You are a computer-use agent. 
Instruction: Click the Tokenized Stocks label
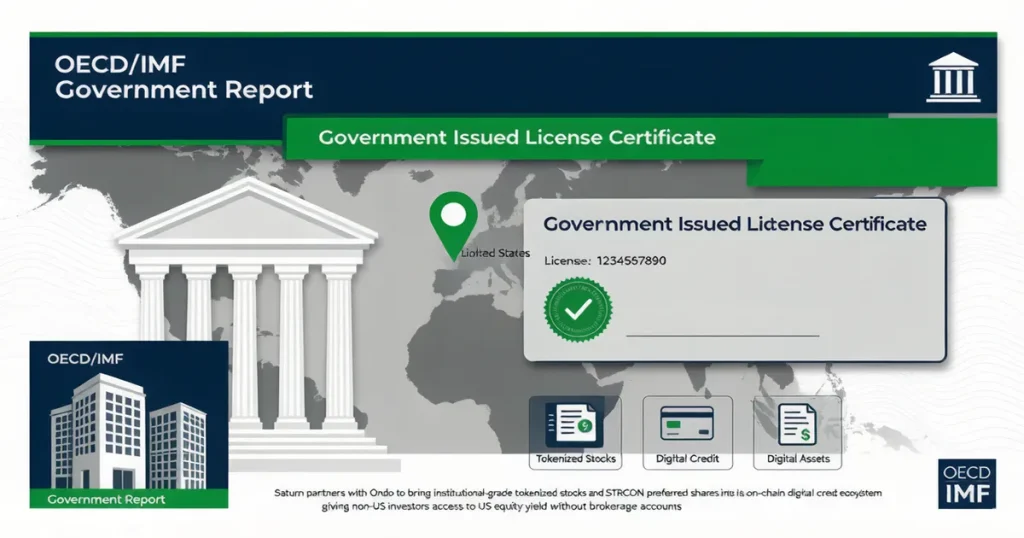coord(575,459)
